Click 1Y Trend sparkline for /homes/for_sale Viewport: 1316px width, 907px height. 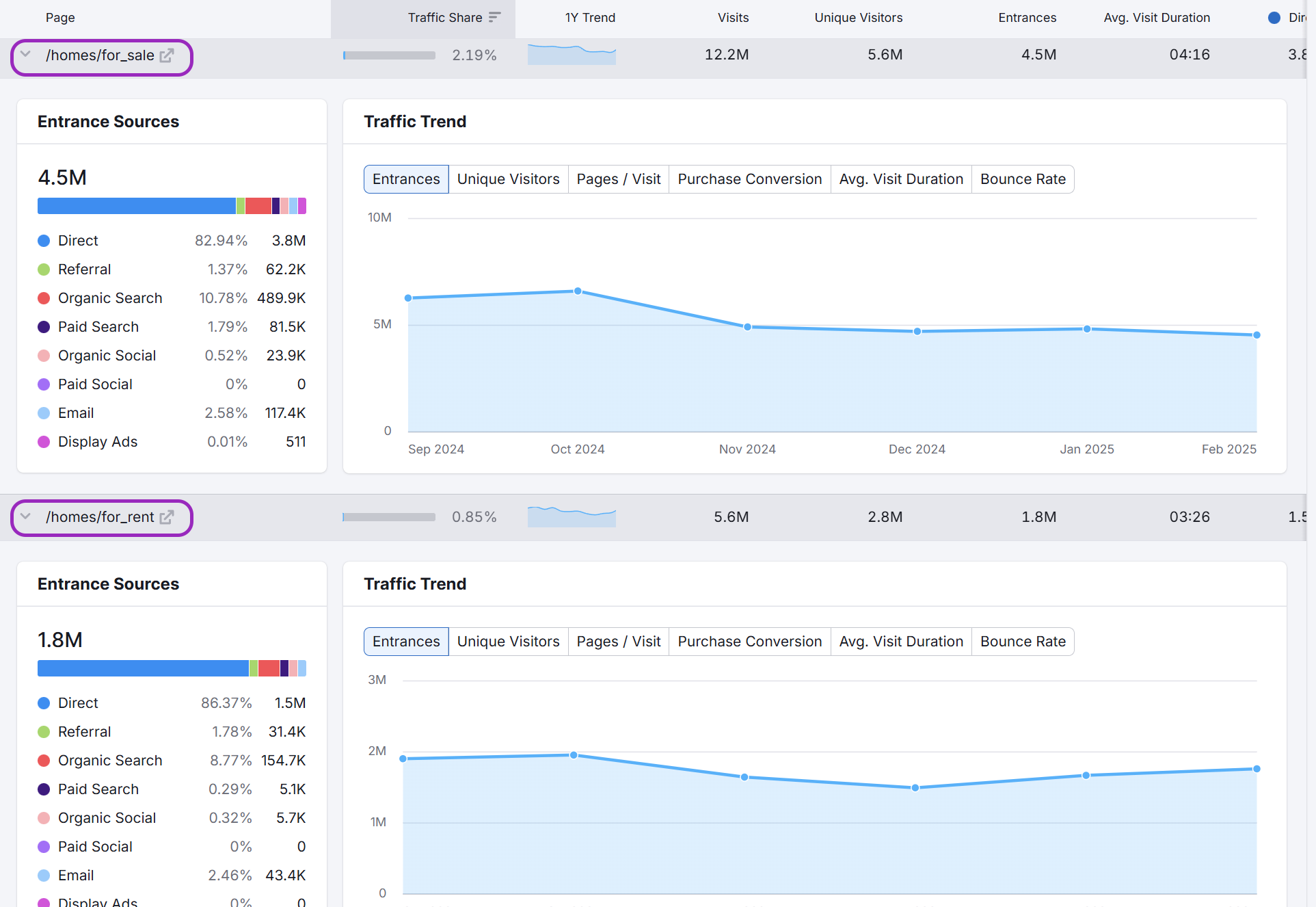(572, 55)
